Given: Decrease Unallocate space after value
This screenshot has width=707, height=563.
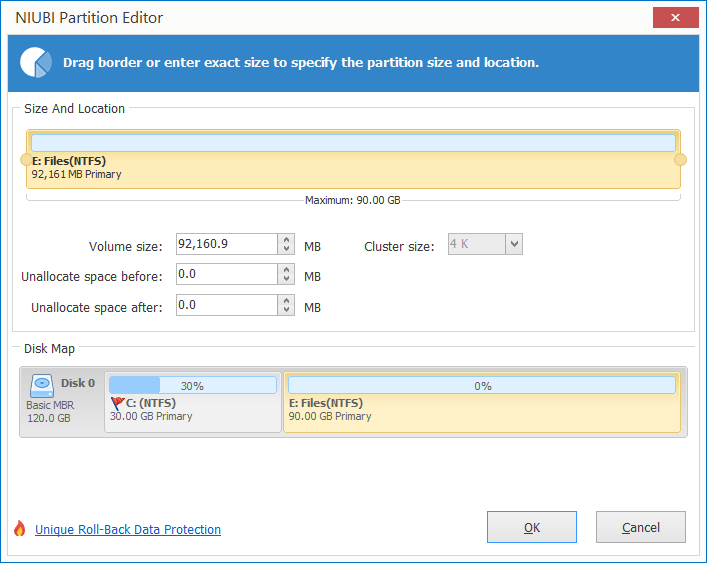Looking at the screenshot, I should point(286,310).
